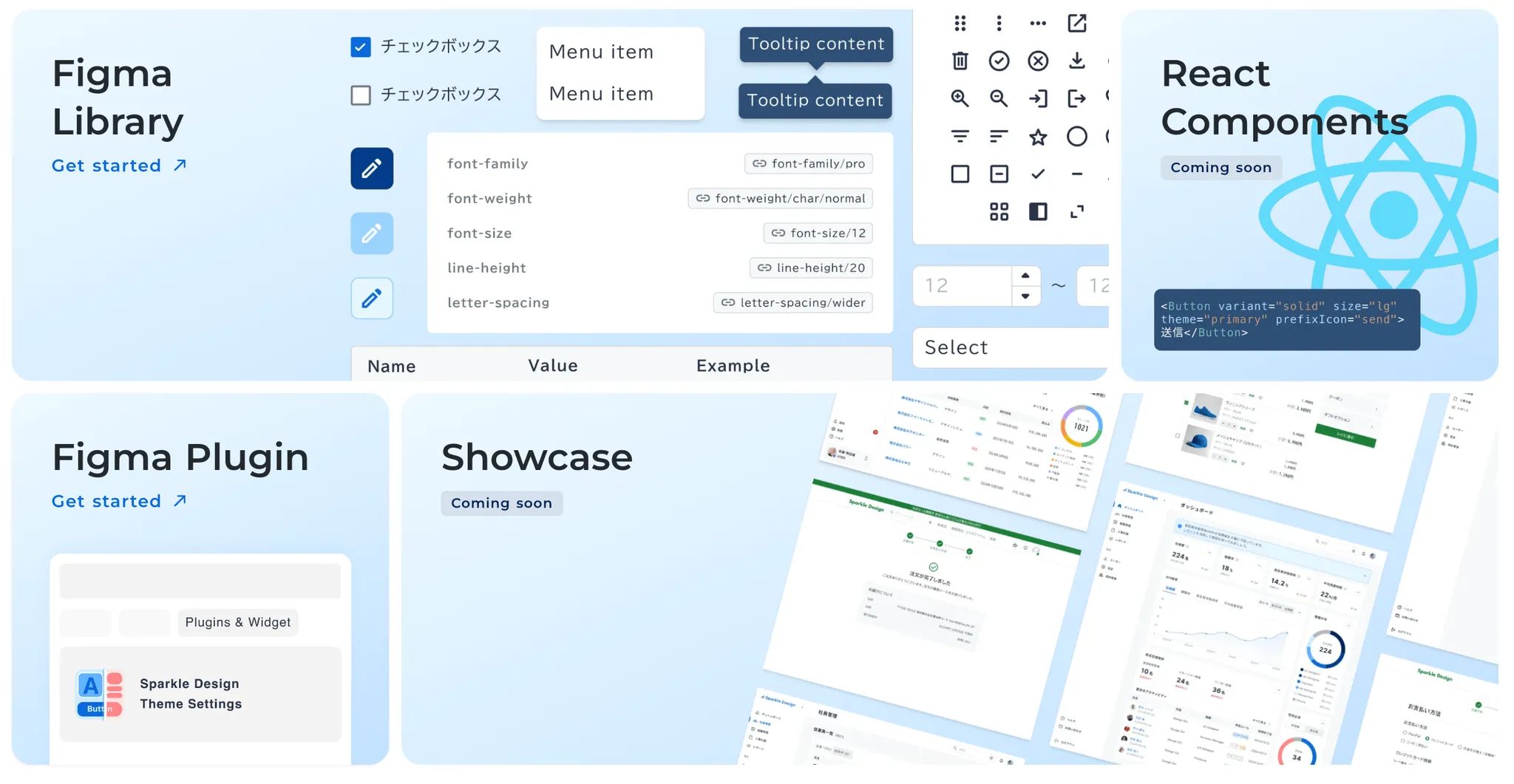Click the open-in-new-window icon
This screenshot has width=1514, height=784.
[1077, 24]
